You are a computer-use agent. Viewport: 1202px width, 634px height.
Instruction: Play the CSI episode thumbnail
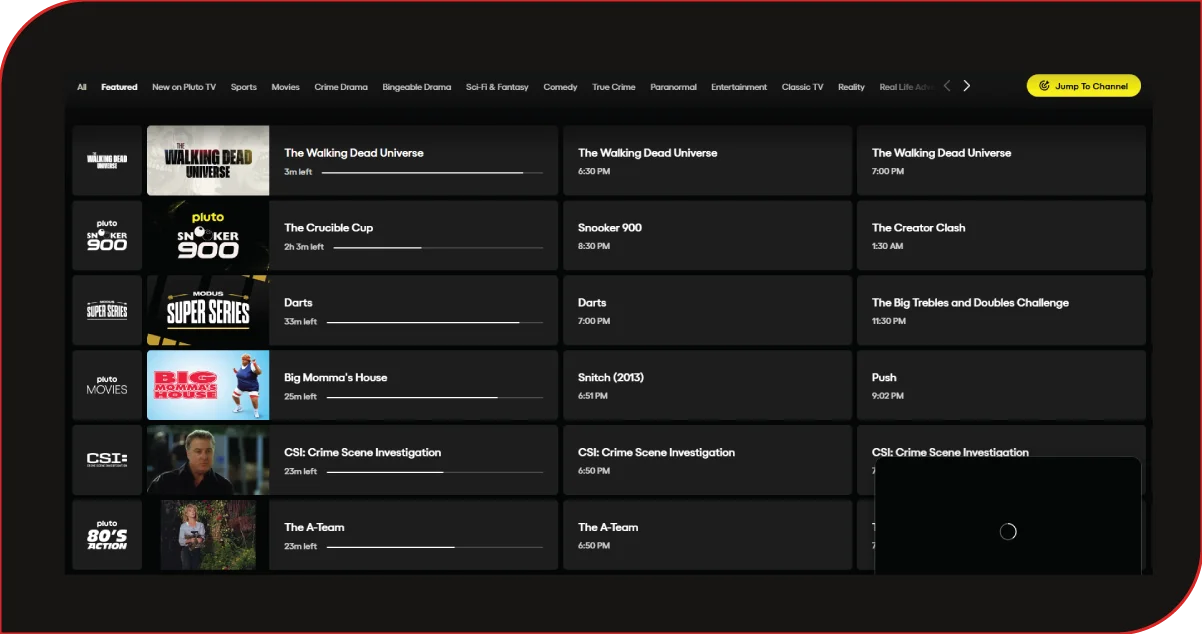pos(208,460)
